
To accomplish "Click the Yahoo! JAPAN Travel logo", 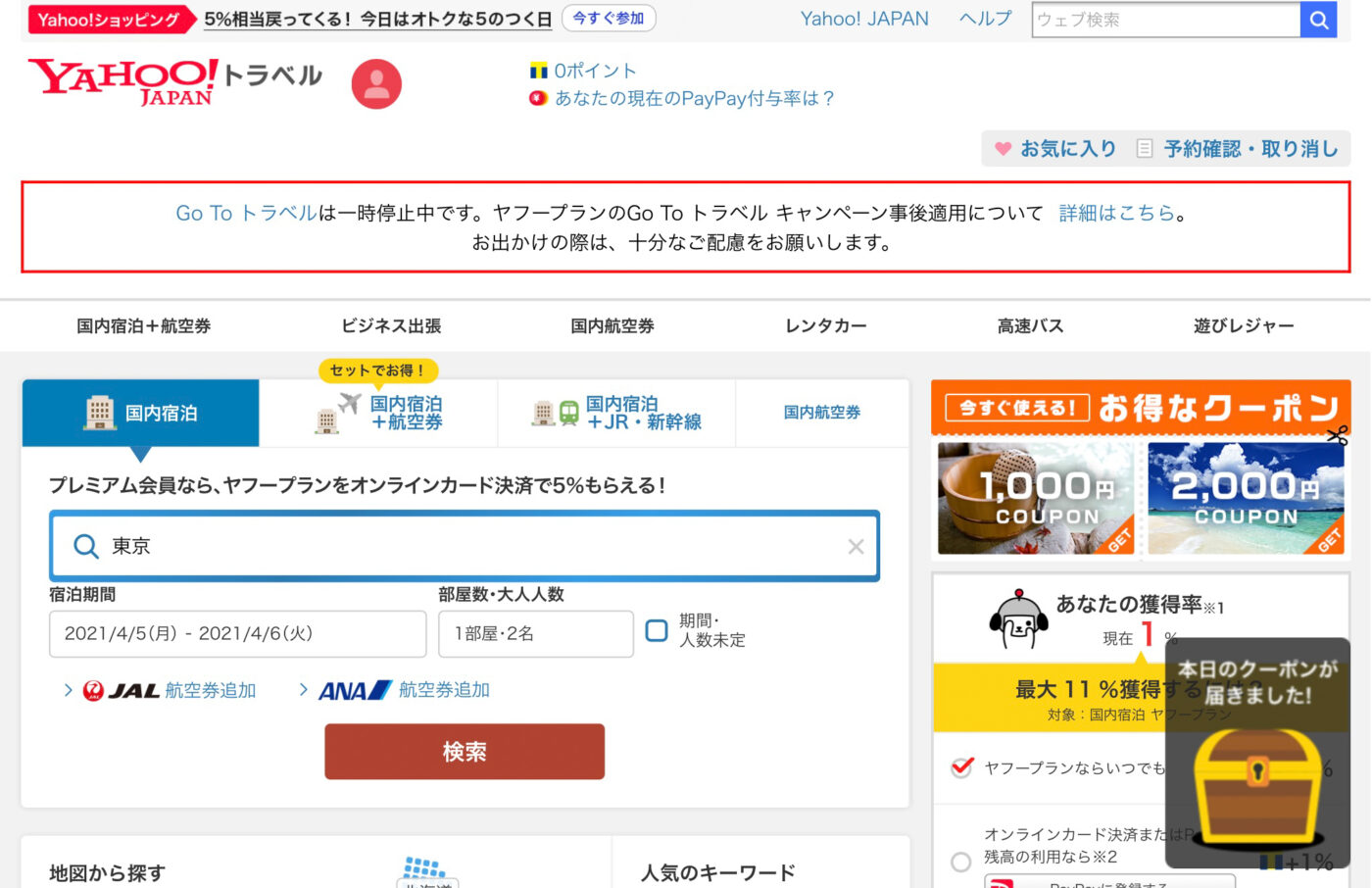I will tap(174, 82).
